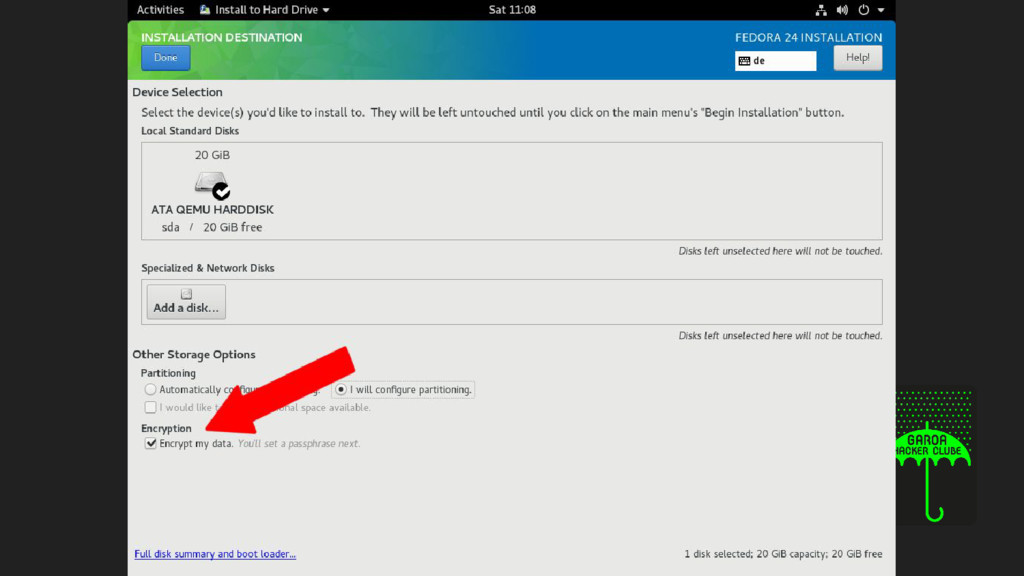Click the blue Done button
The image size is (1024, 576).
pyautogui.click(x=165, y=57)
